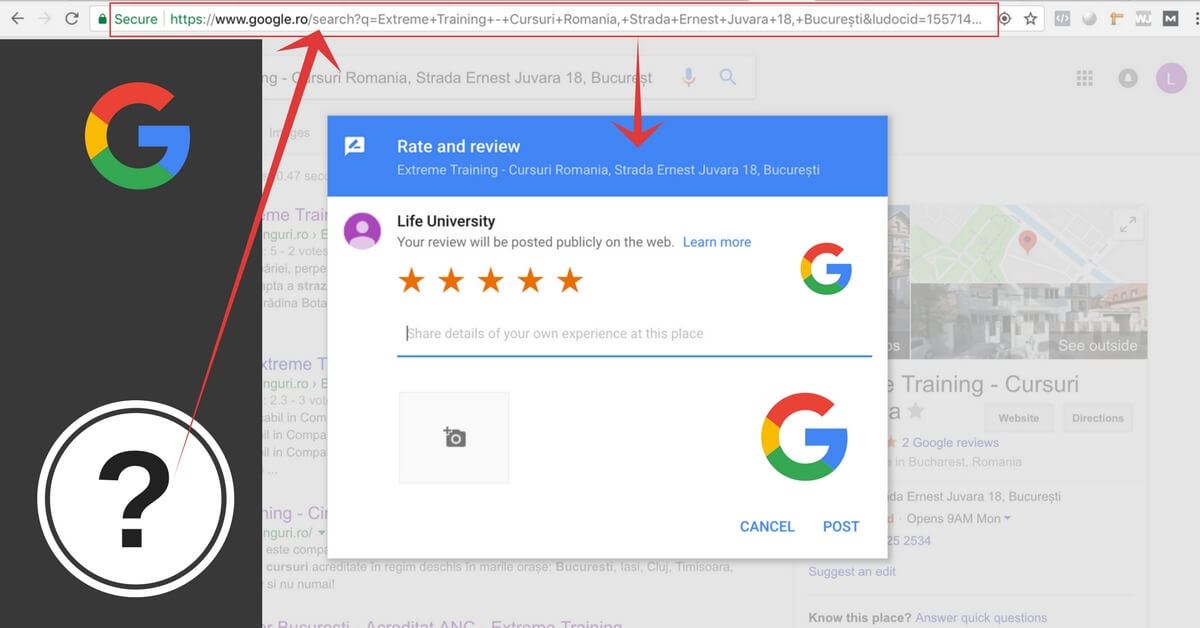
Task: Give a five-star rating
Action: pyautogui.click(x=569, y=280)
